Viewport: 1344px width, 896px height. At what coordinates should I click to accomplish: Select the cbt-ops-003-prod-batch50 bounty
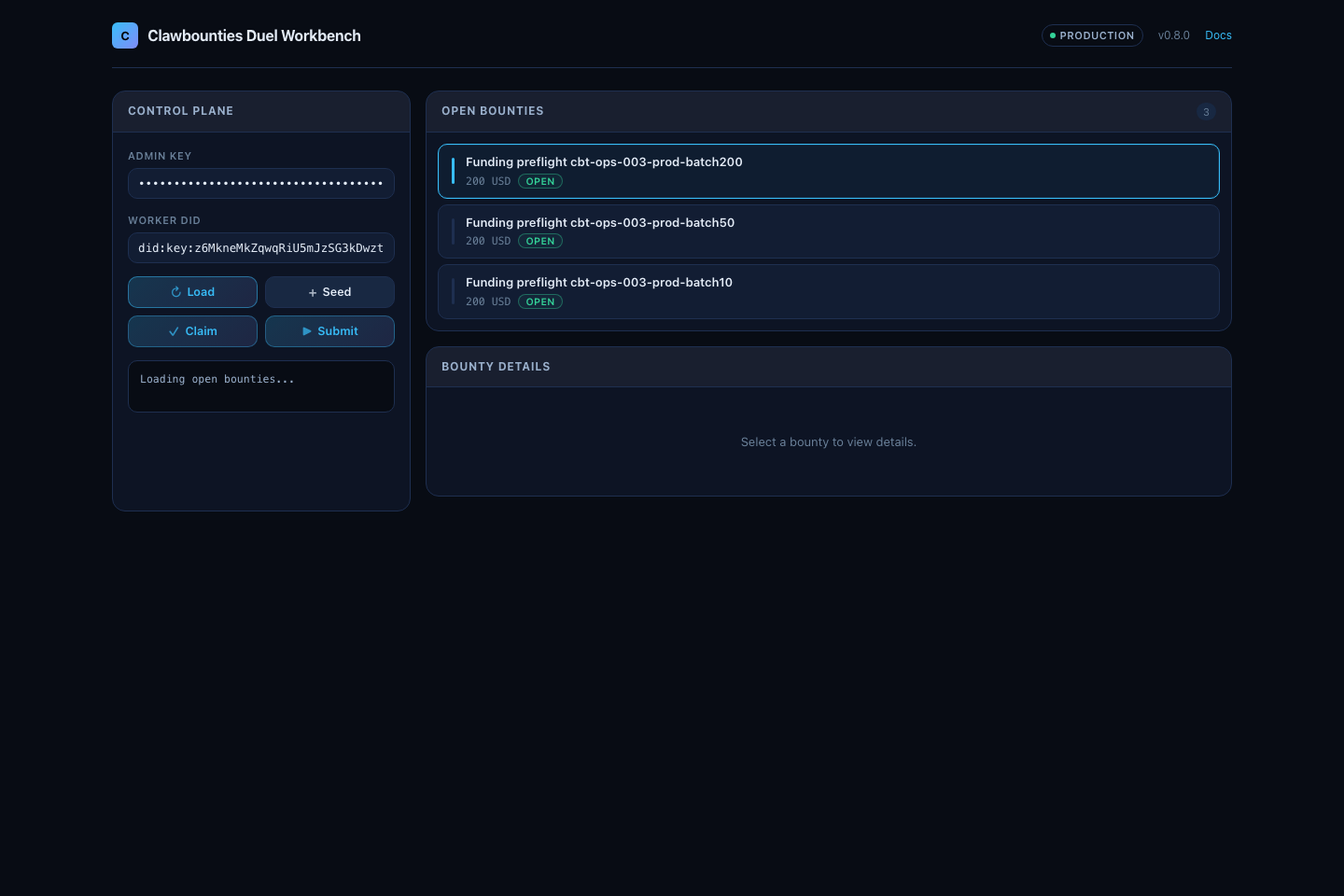coord(829,231)
